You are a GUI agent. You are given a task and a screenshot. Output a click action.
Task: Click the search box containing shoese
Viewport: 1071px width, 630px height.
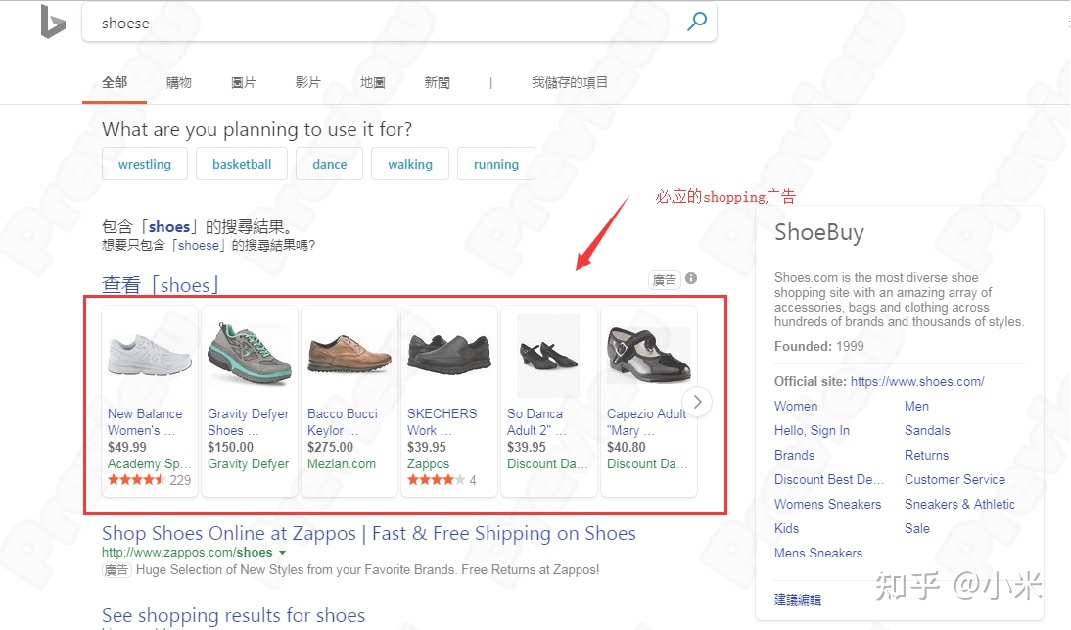tap(399, 23)
